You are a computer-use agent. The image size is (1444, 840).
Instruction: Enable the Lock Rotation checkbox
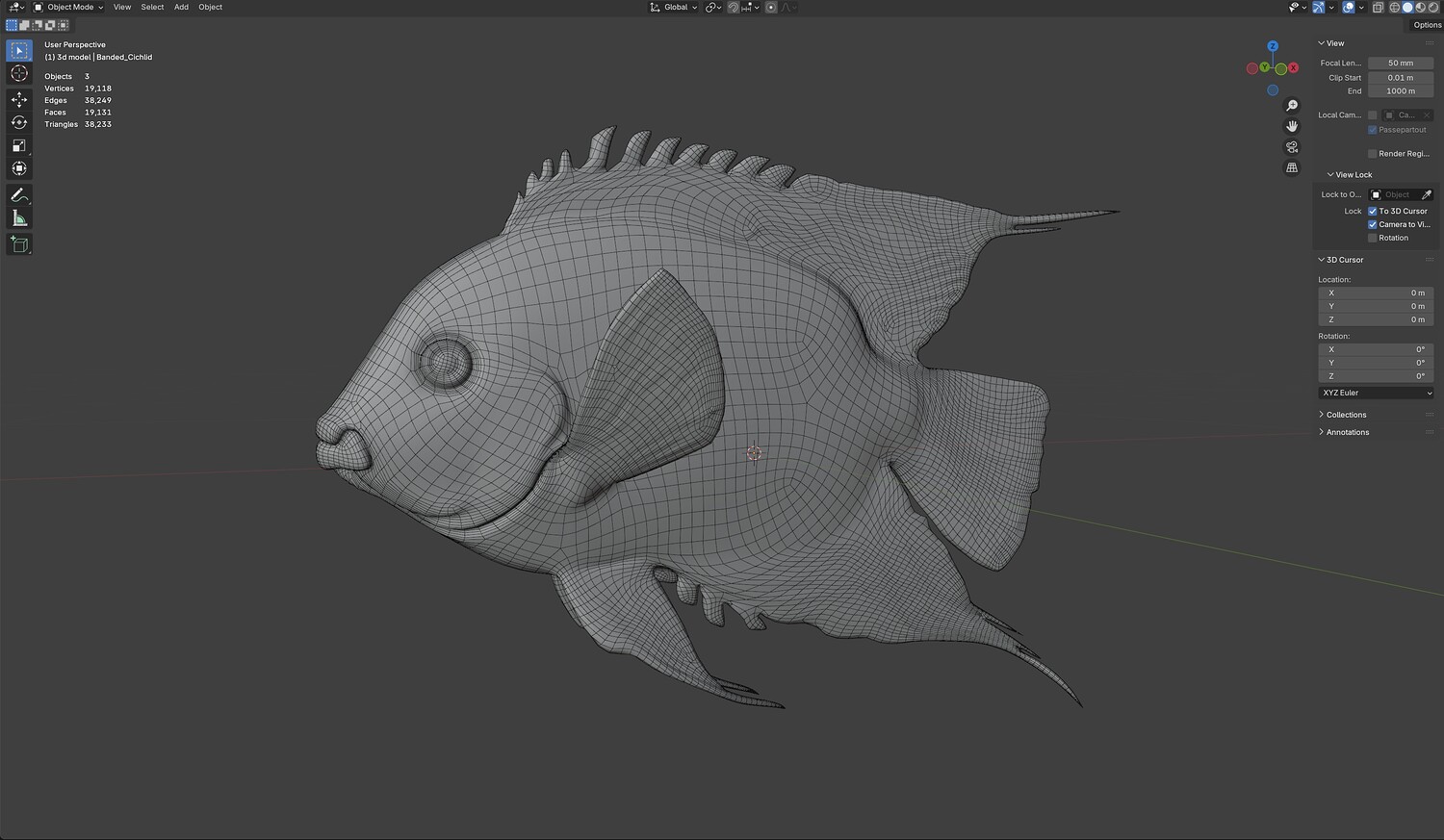pyautogui.click(x=1372, y=239)
